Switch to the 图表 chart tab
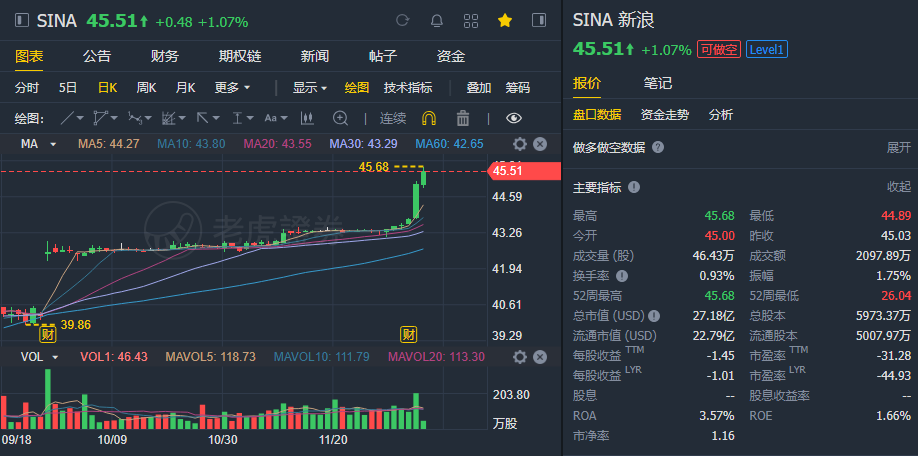 click(29, 56)
